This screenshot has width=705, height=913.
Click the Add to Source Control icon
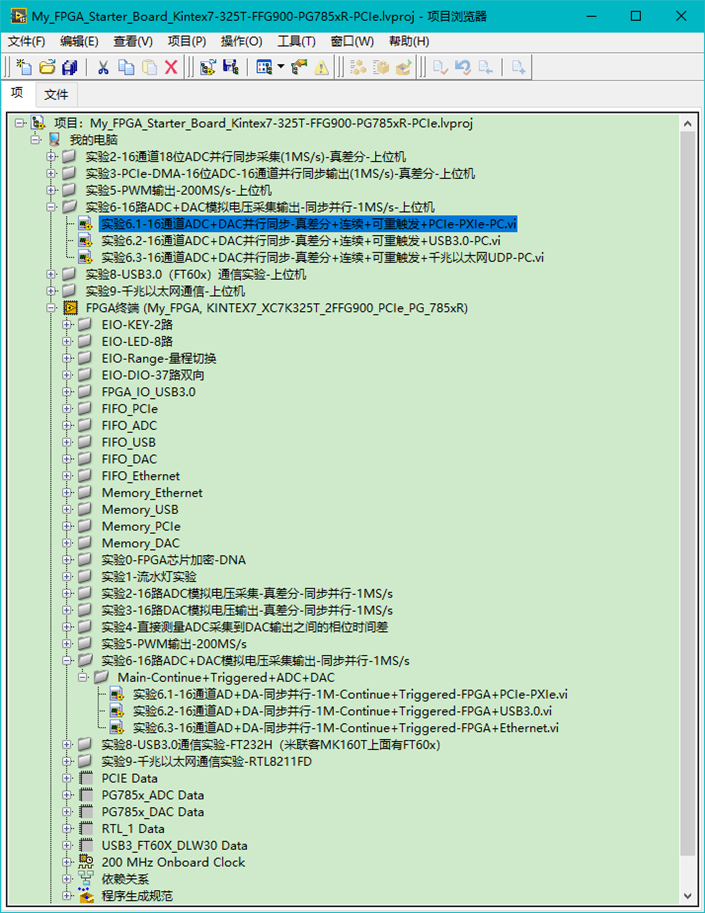tap(518, 67)
